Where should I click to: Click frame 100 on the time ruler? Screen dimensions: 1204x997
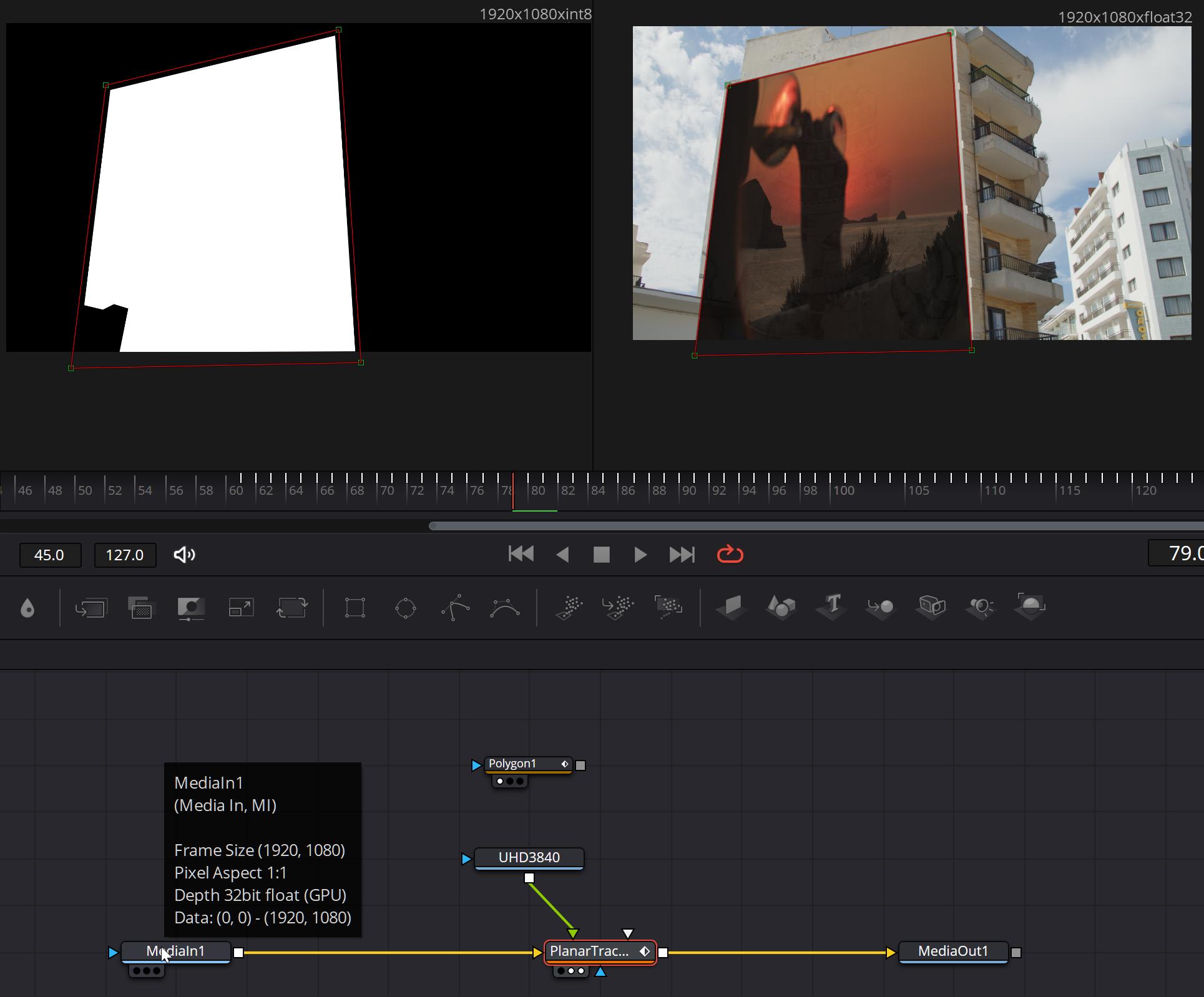[x=844, y=490]
